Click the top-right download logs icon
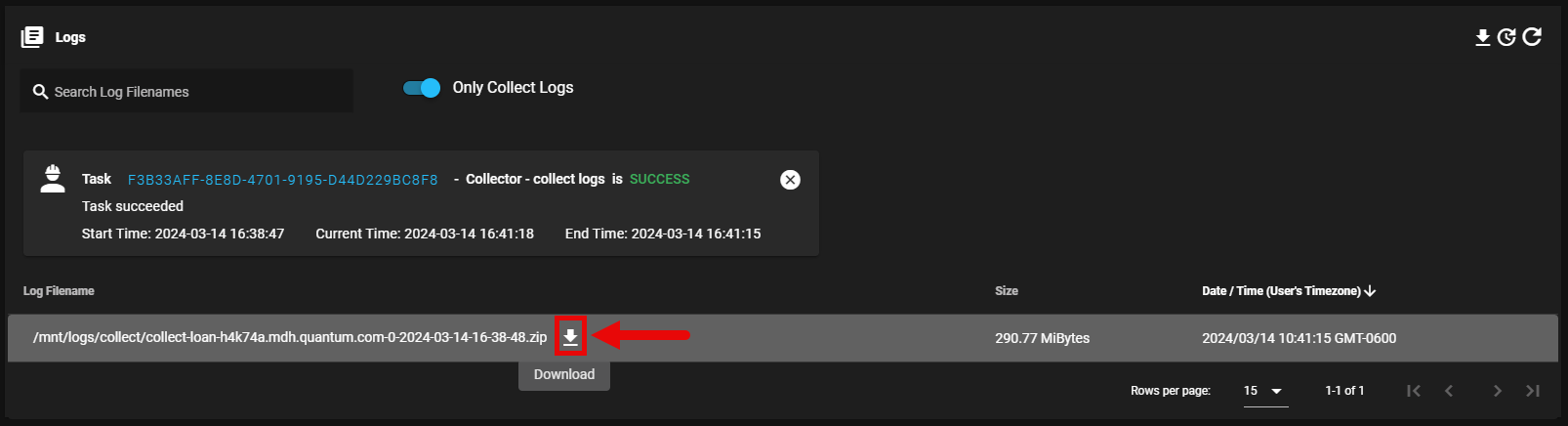This screenshot has height=426, width=1568. 1482,37
